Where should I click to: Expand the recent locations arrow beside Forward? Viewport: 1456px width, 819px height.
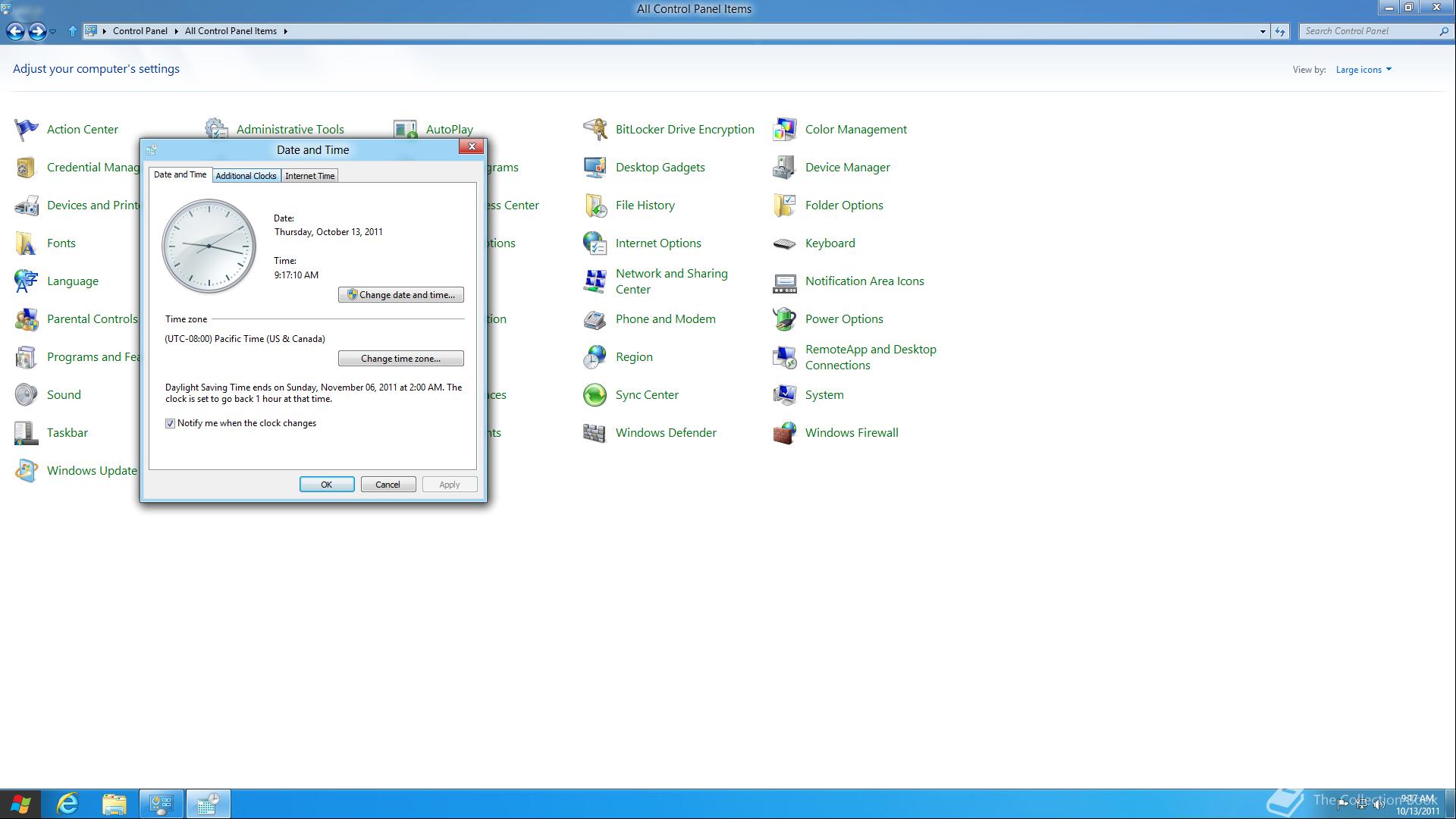coord(52,31)
